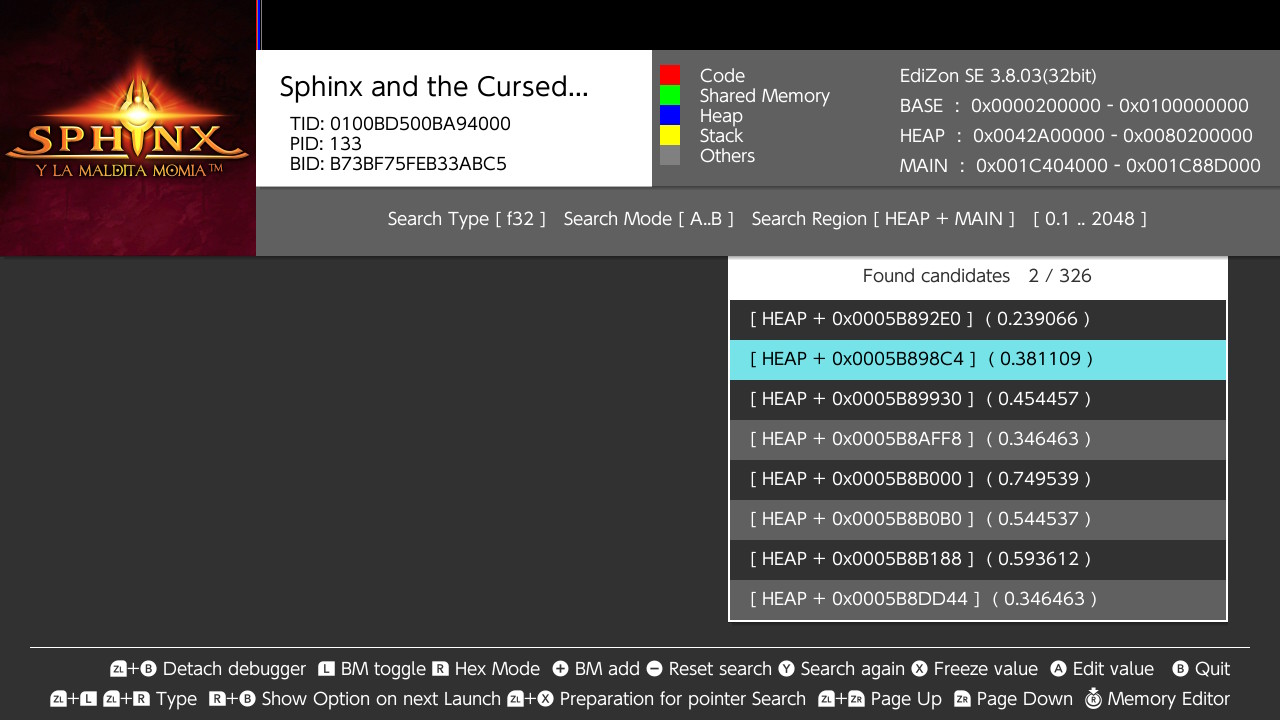The height and width of the screenshot is (720, 1280).
Task: Select candidate HEAP + 0x0005B8B188
Action: 978,559
